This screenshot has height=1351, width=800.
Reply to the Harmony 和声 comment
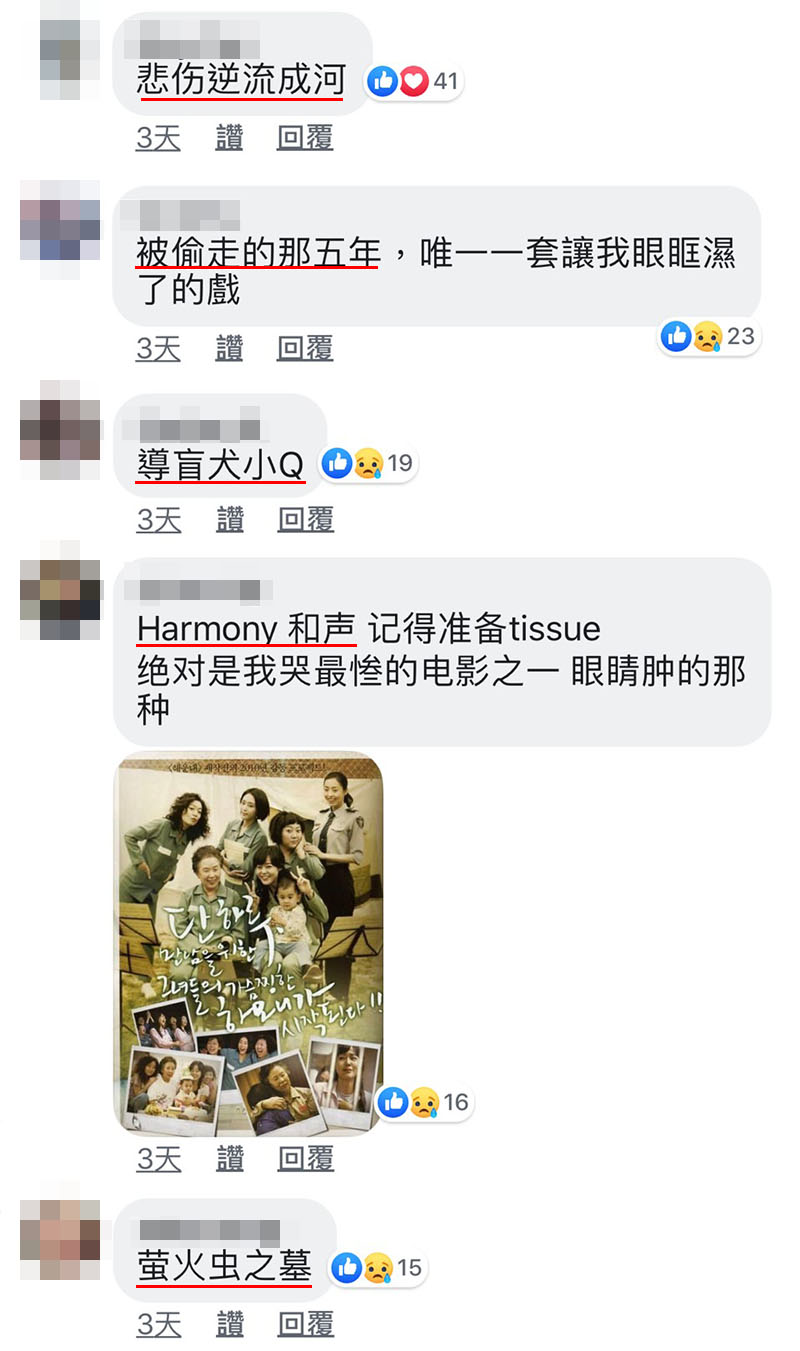[305, 1159]
